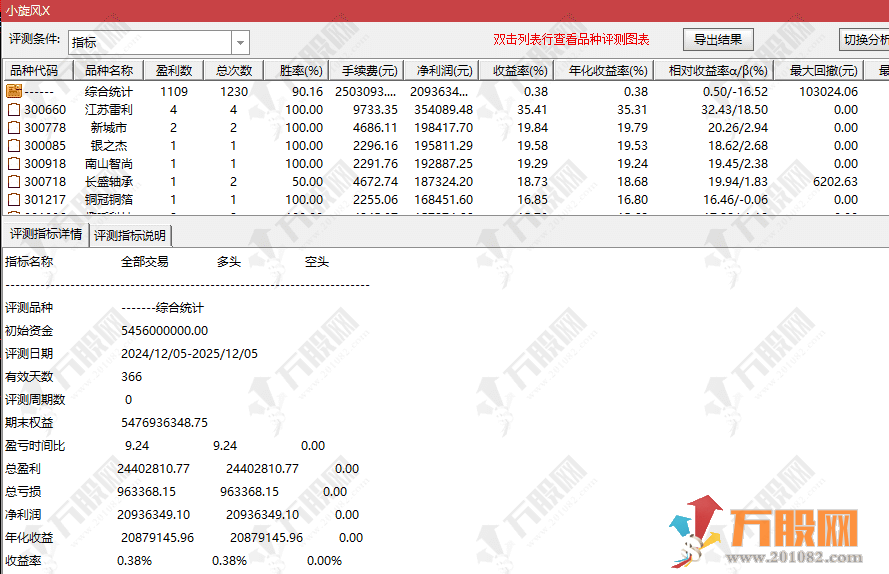Screen dimensions: 889x574
Task: Click the icon beside code 300778
Action: pos(14,128)
